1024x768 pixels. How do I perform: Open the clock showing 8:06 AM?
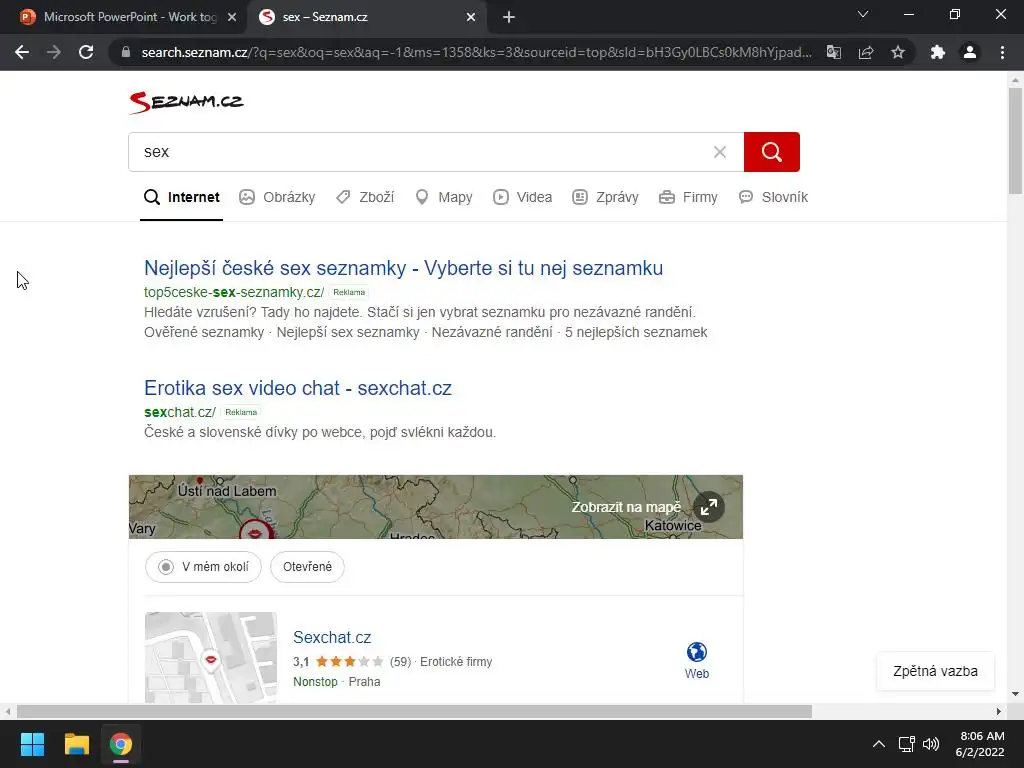(980, 744)
